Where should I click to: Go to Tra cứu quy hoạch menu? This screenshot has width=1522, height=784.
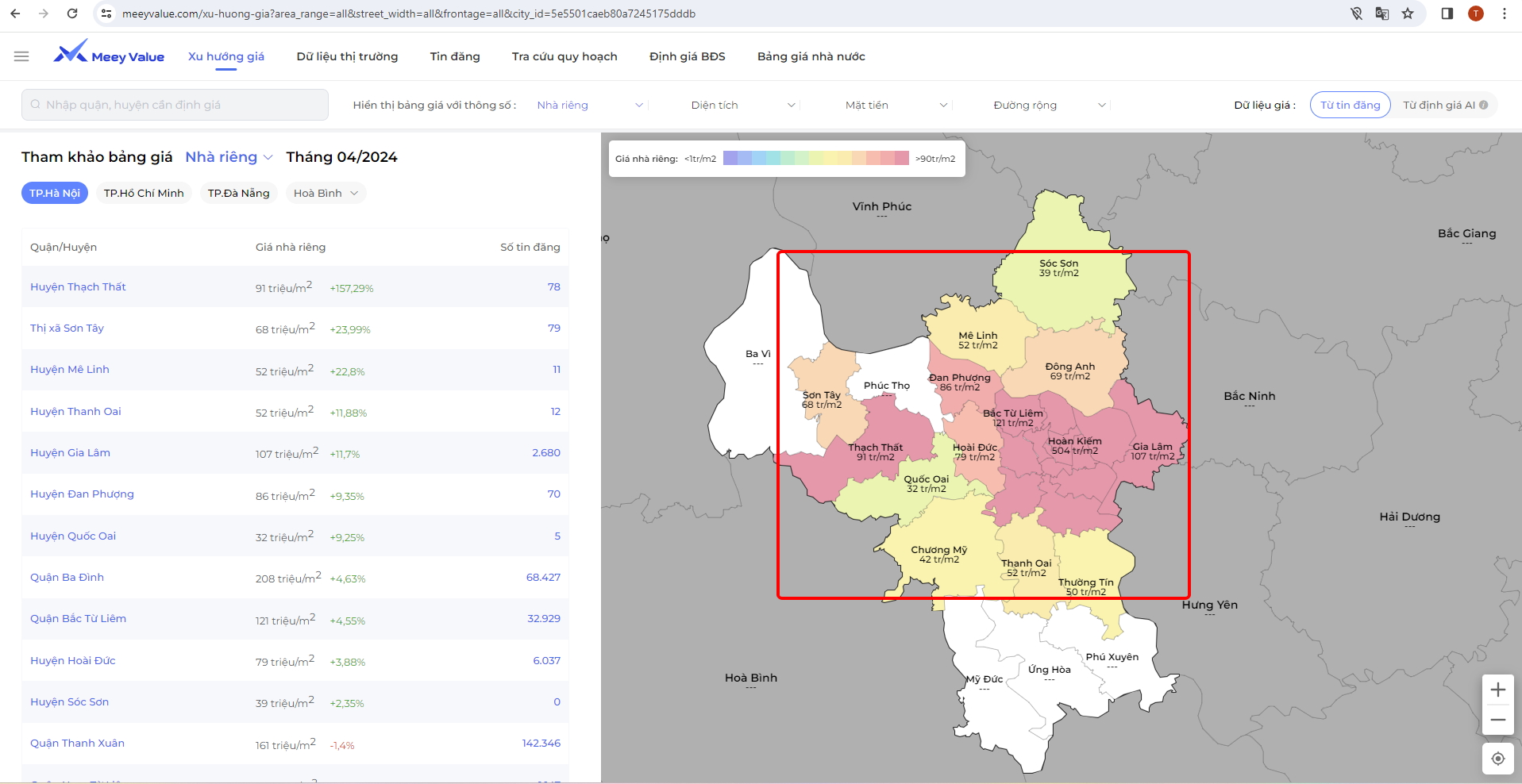(x=564, y=56)
